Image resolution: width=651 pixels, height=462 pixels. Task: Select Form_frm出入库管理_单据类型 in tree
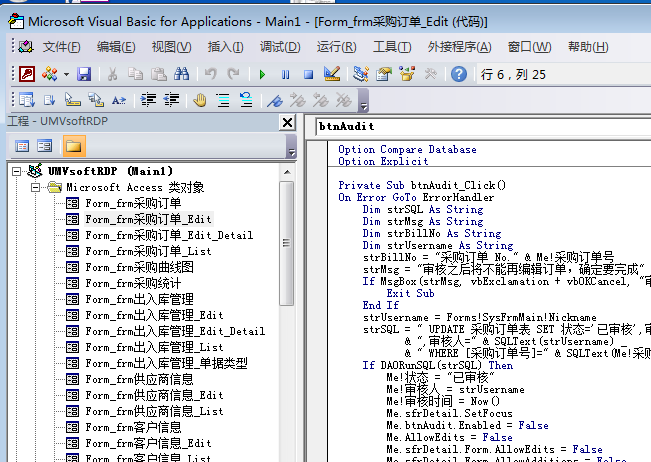pyautogui.click(x=166, y=364)
